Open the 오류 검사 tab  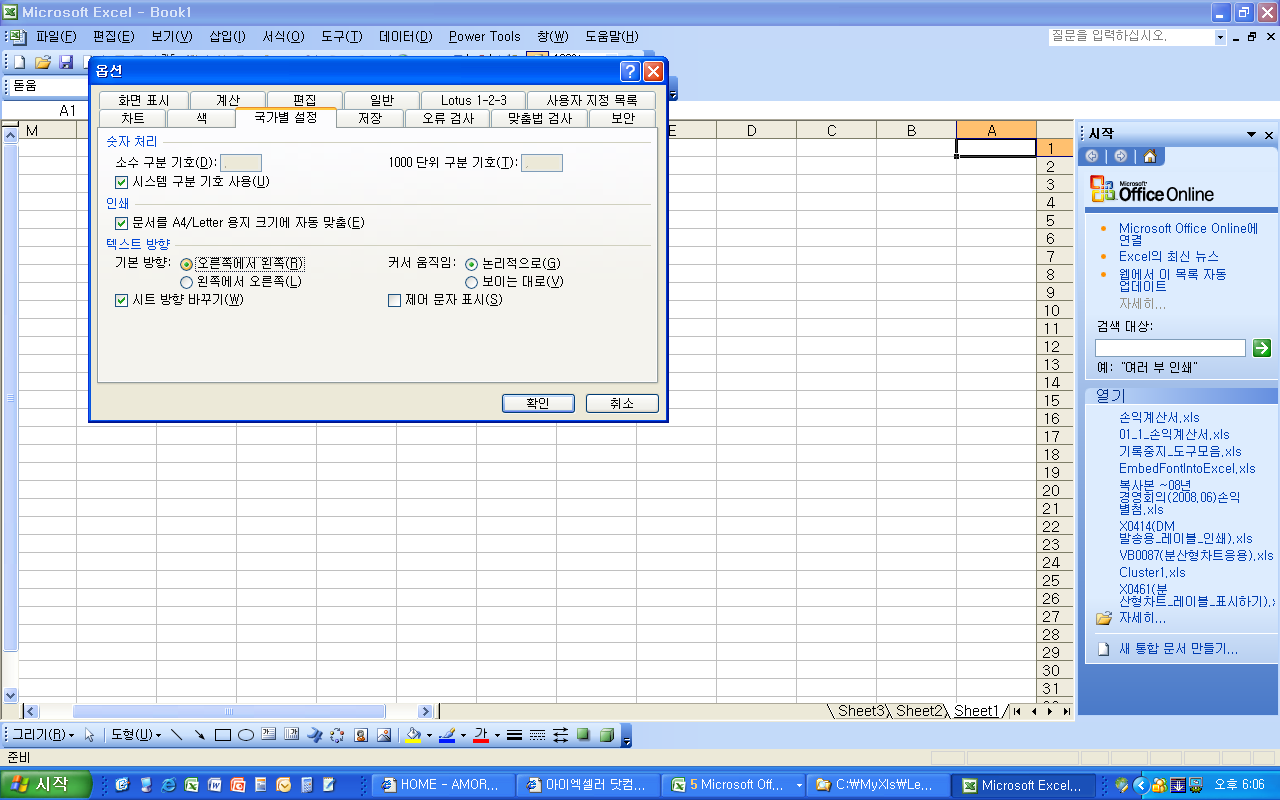point(447,118)
